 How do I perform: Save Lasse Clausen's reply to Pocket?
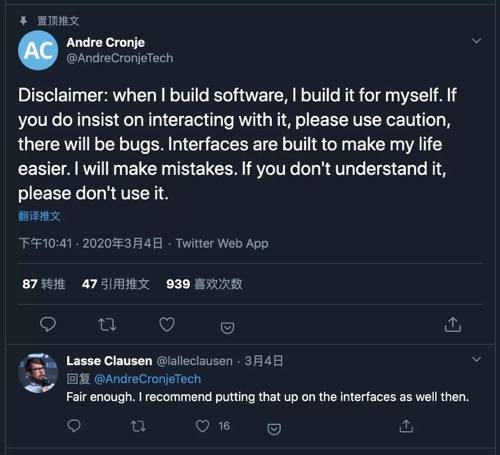click(274, 429)
